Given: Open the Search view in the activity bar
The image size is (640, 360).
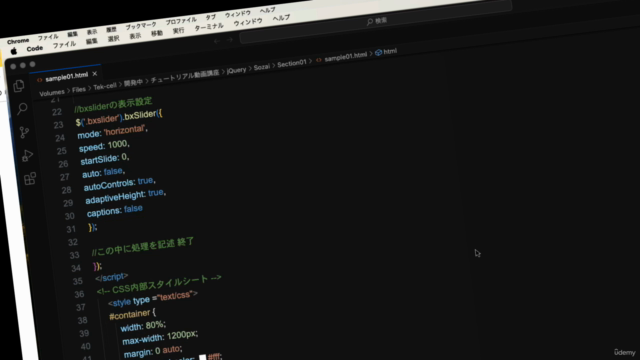Looking at the screenshot, I should click(22, 109).
